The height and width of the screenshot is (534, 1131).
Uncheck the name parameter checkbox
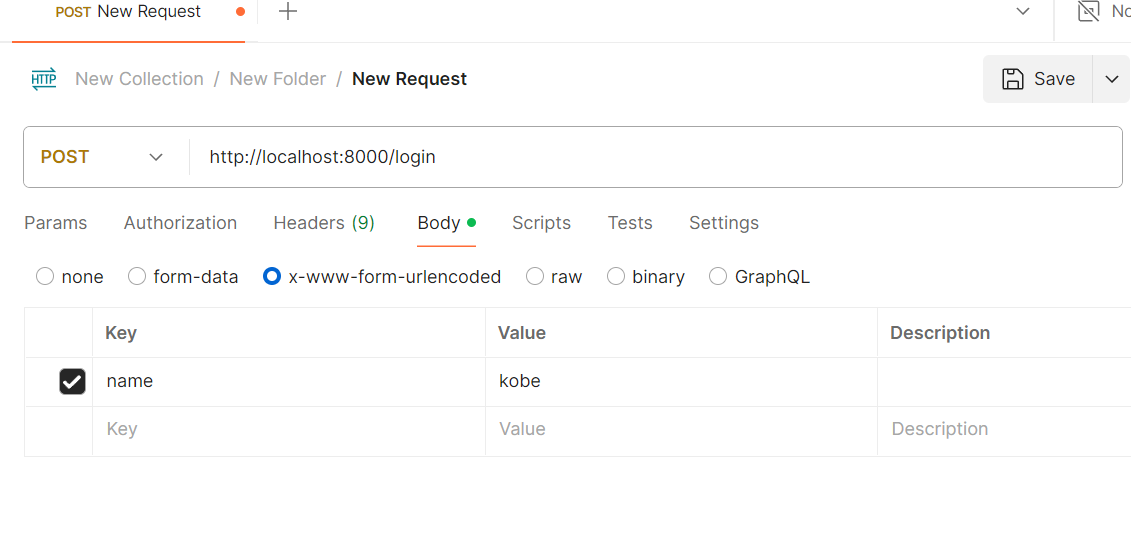click(x=72, y=381)
